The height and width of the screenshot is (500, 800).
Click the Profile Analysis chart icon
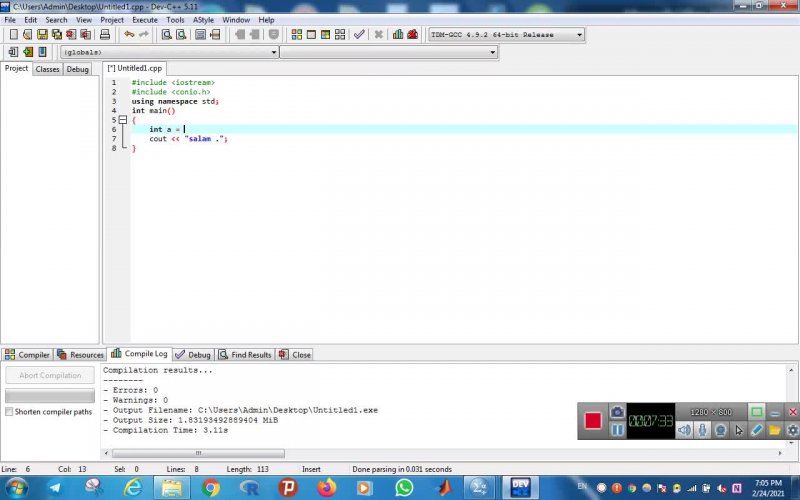(x=398, y=35)
